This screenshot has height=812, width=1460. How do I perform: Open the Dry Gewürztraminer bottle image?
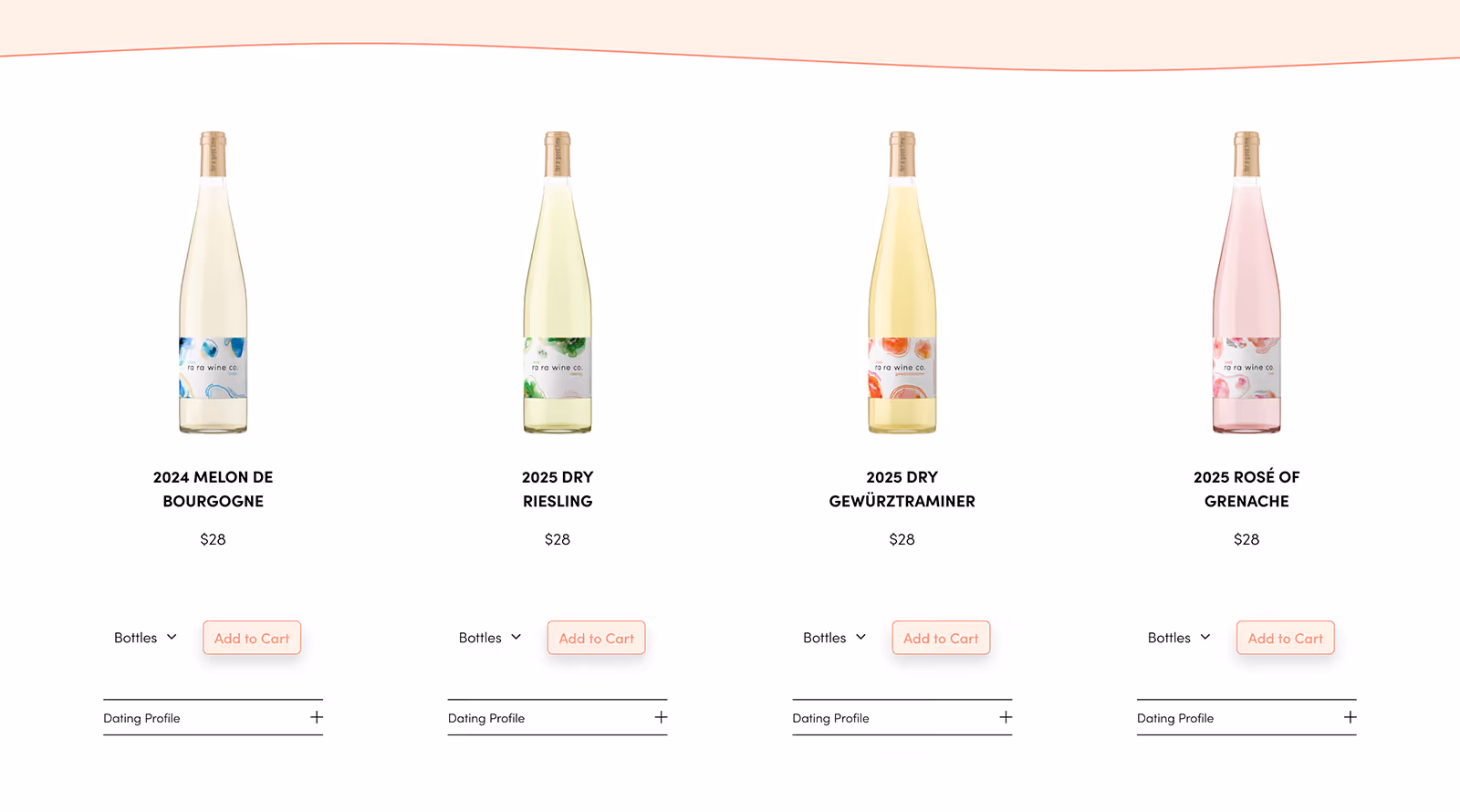click(x=902, y=282)
